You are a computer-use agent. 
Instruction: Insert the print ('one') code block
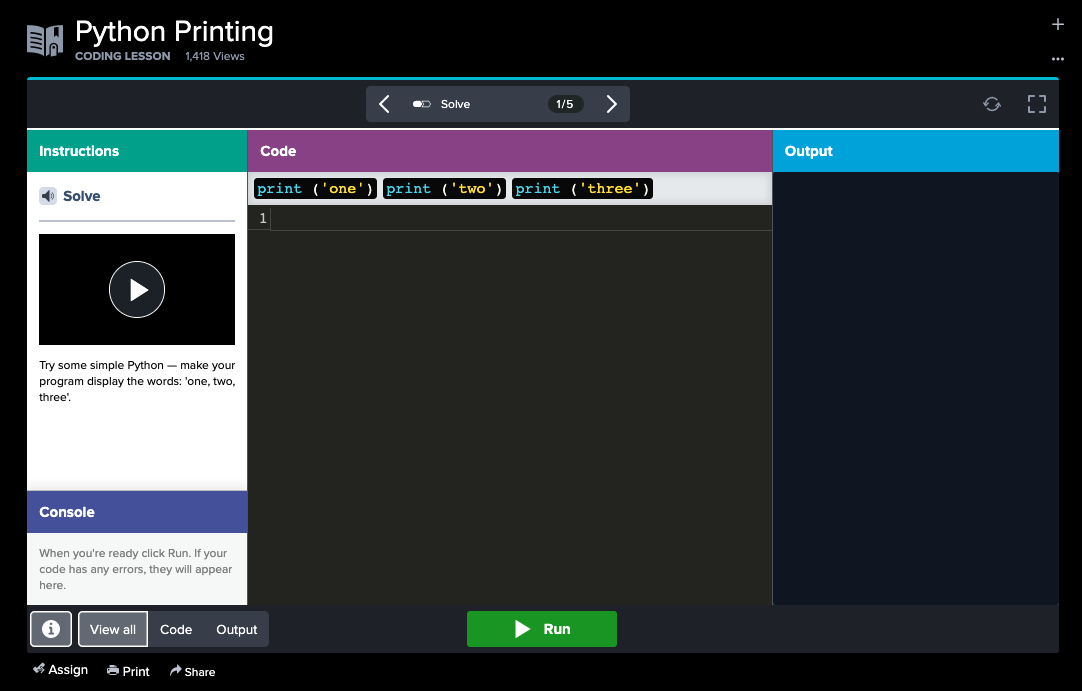coord(315,188)
